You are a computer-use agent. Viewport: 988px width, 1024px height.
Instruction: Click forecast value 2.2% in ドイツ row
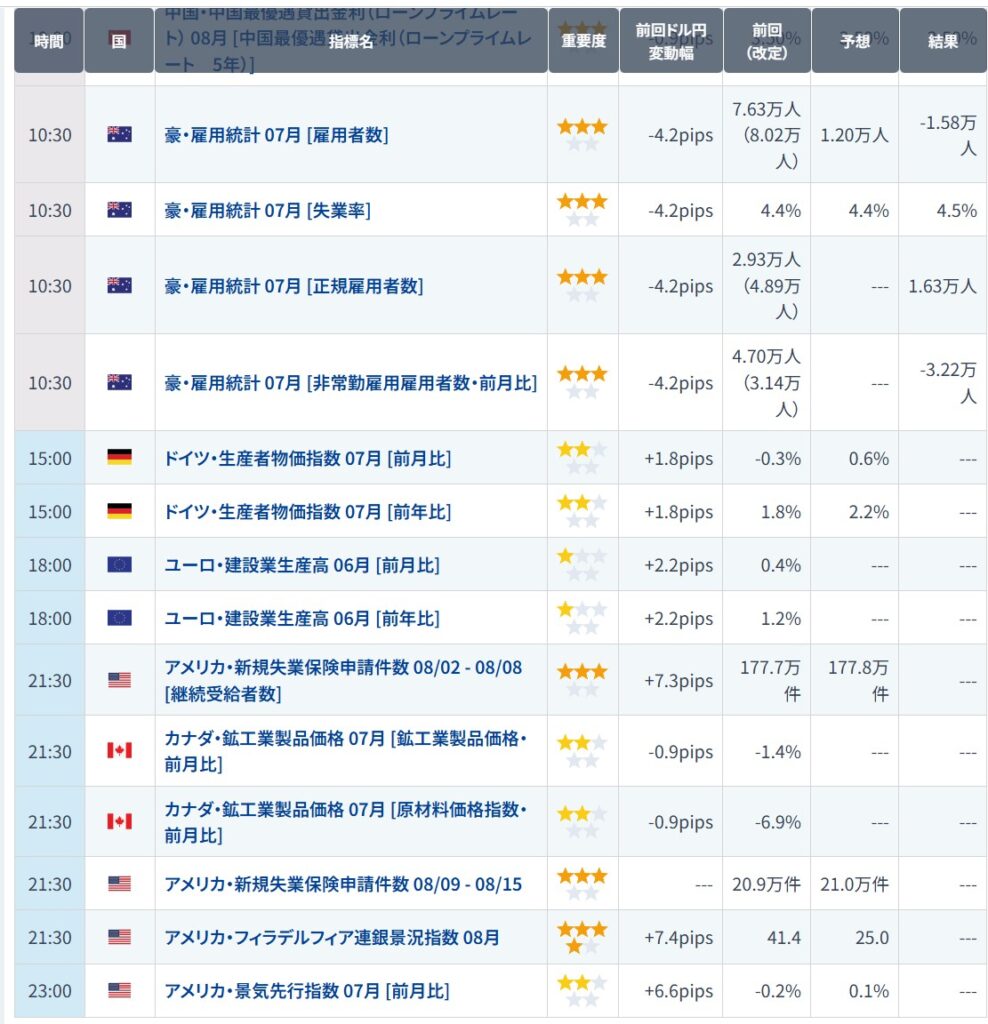pyautogui.click(x=868, y=512)
